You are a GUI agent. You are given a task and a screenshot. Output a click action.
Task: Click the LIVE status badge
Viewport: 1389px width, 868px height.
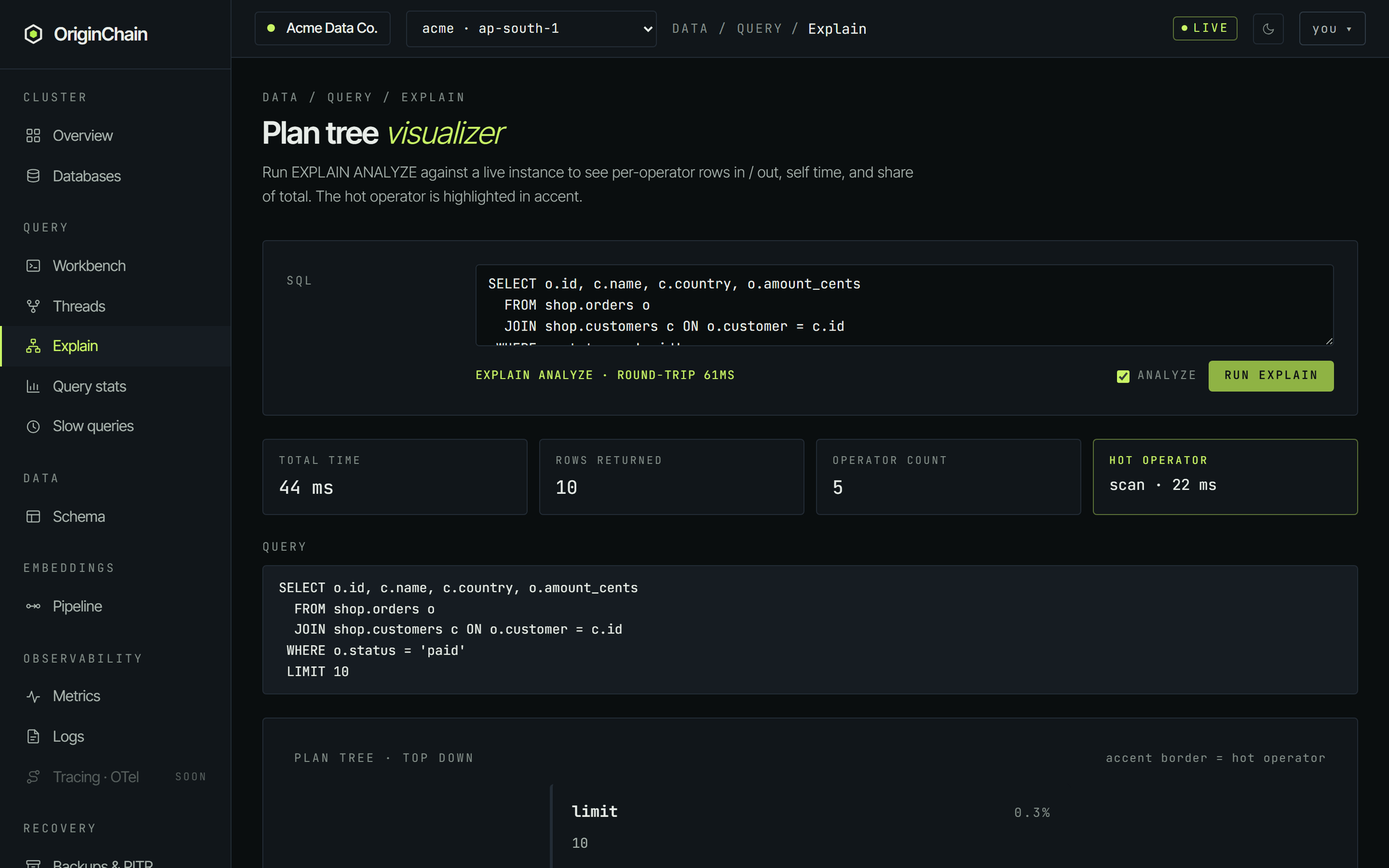coord(1204,28)
